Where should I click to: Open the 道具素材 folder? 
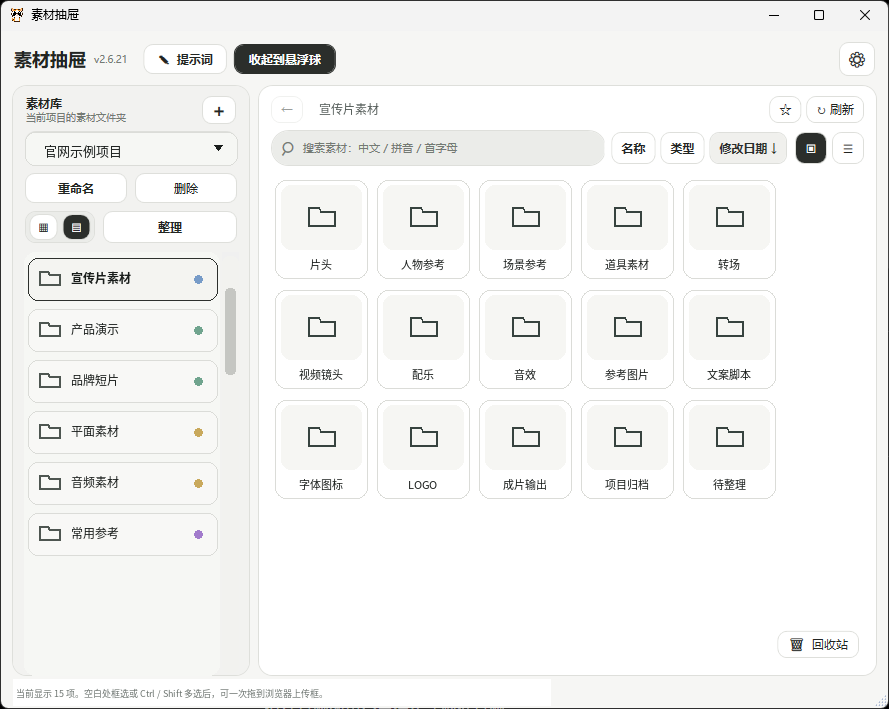(628, 230)
